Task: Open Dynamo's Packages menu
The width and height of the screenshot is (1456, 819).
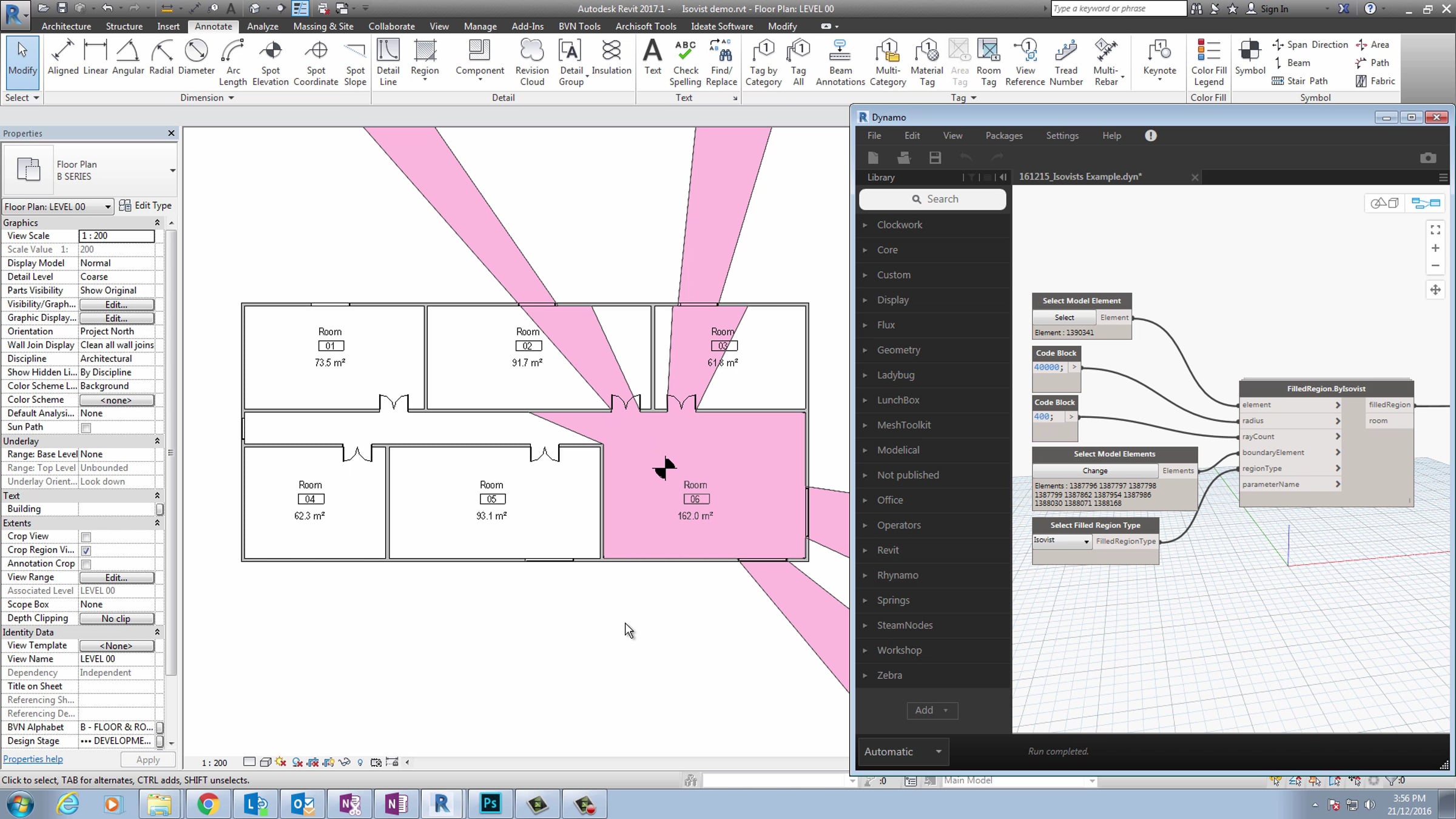Action: point(1004,136)
